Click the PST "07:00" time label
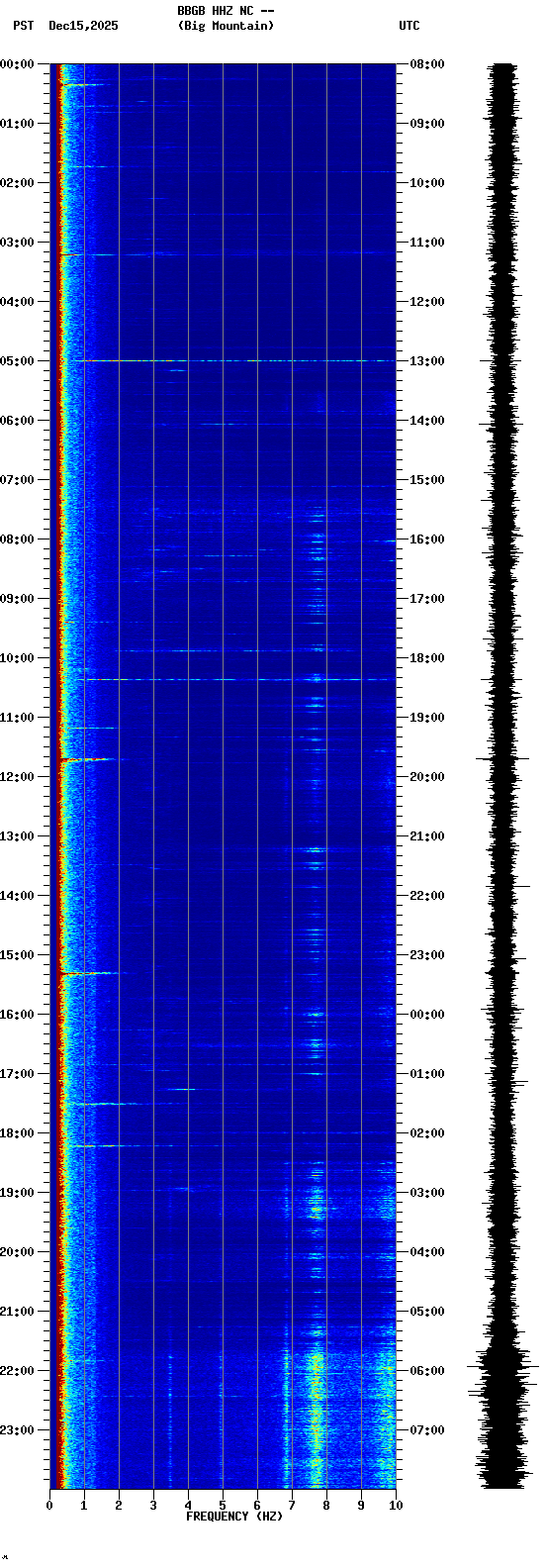 (x=17, y=480)
